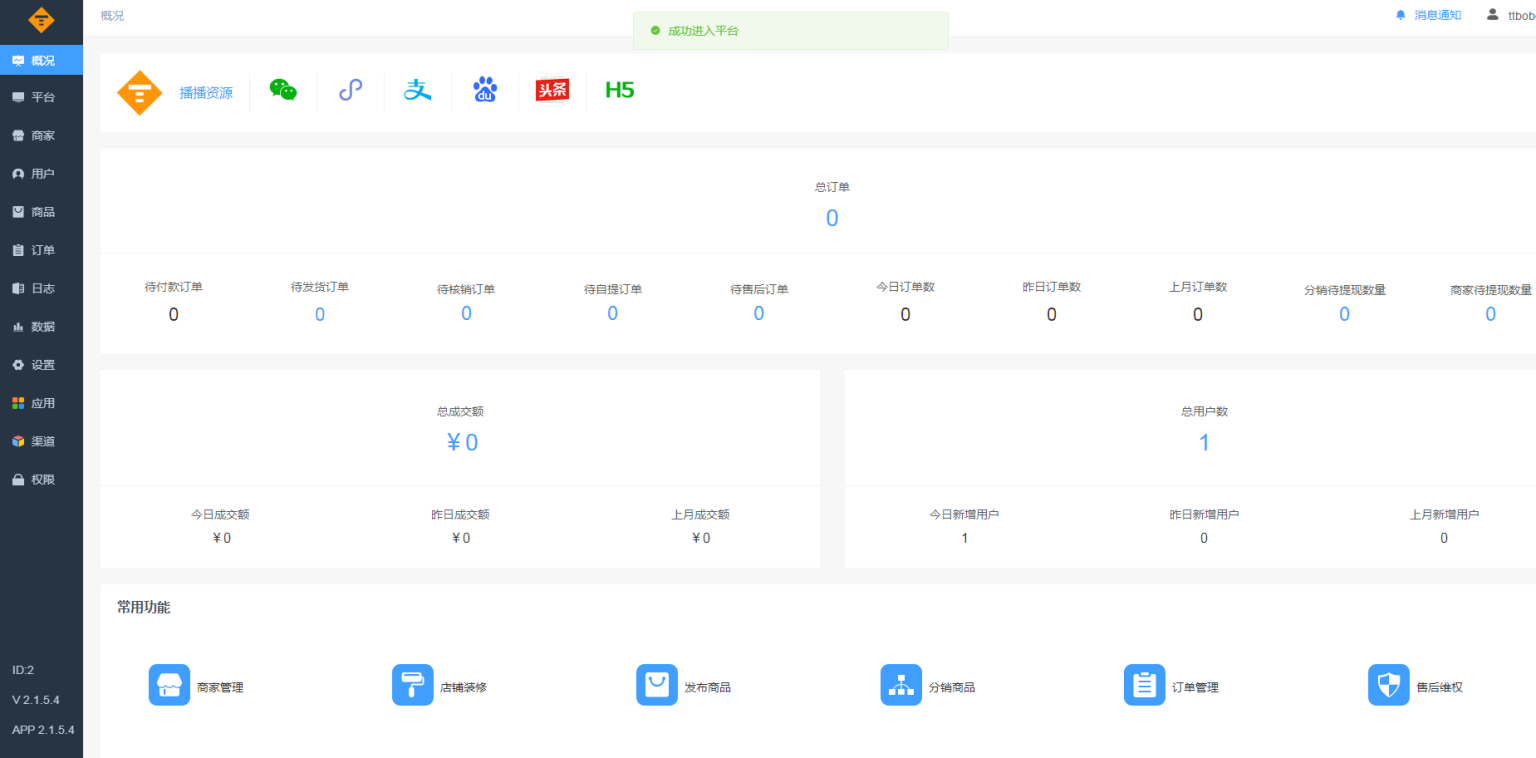The image size is (1536, 758).
Task: Open 消息通知 message notifications
Action: pyautogui.click(x=1437, y=14)
